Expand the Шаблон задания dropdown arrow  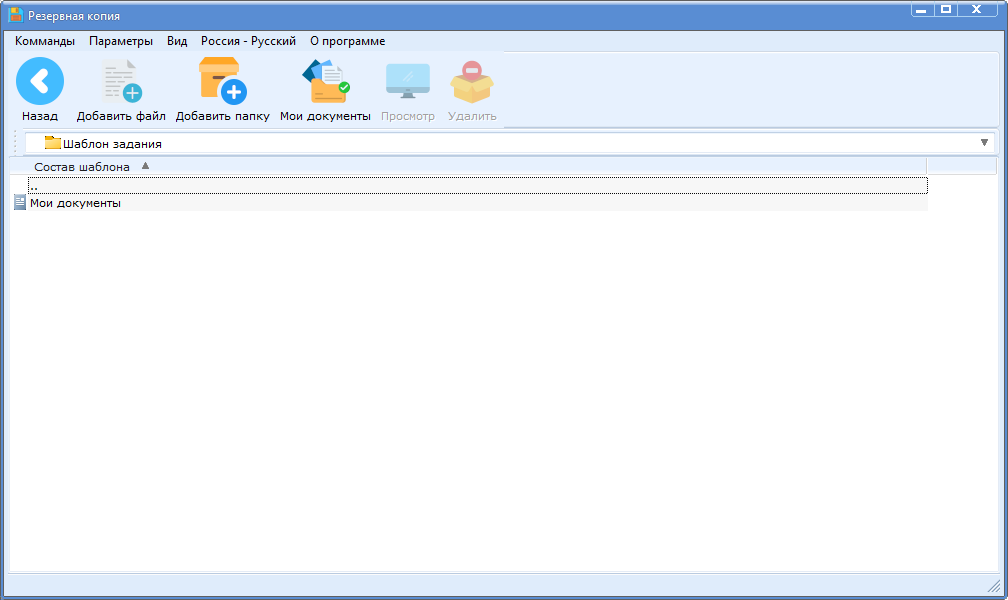pyautogui.click(x=984, y=143)
